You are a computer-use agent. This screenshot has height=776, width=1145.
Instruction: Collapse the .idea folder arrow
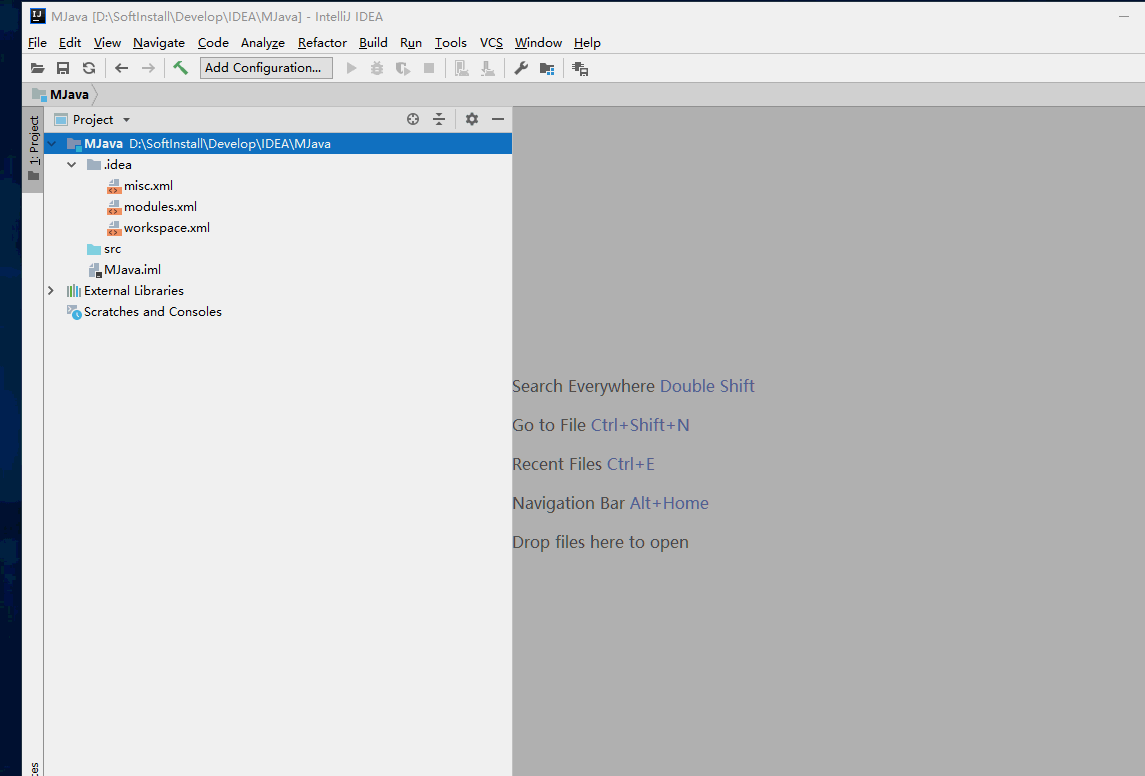click(x=72, y=165)
